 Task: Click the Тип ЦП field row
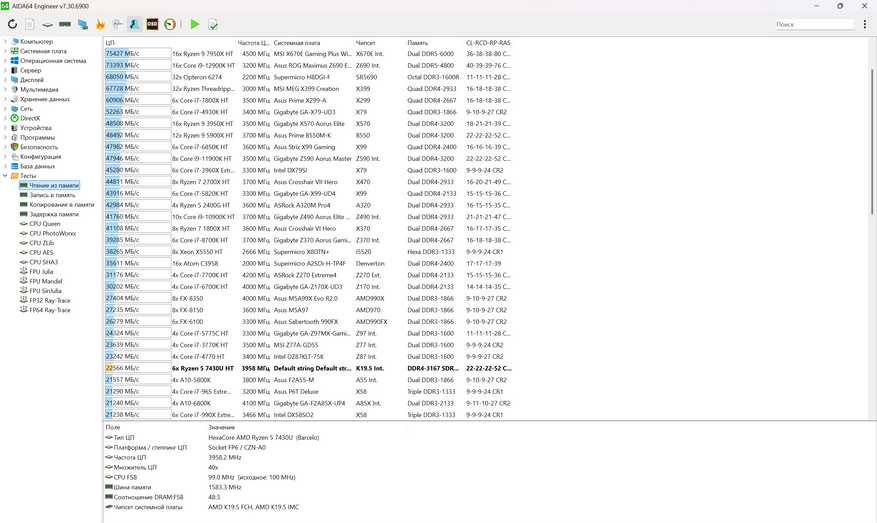[213, 437]
